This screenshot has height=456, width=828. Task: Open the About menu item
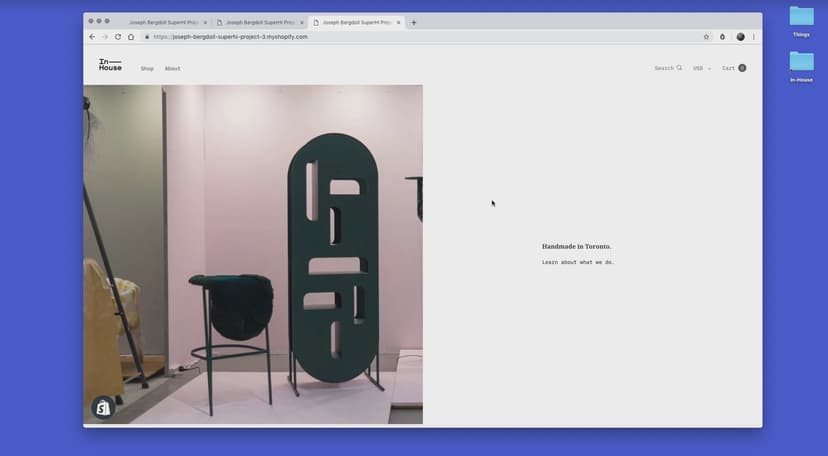[x=172, y=69]
